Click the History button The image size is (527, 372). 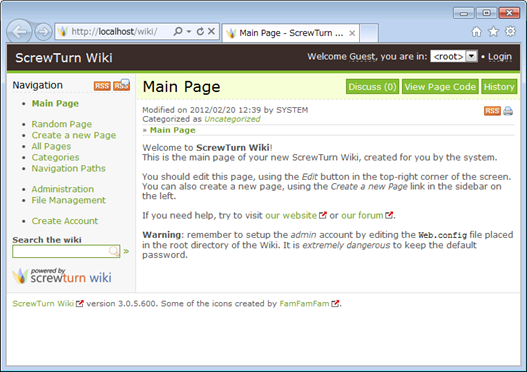(499, 87)
